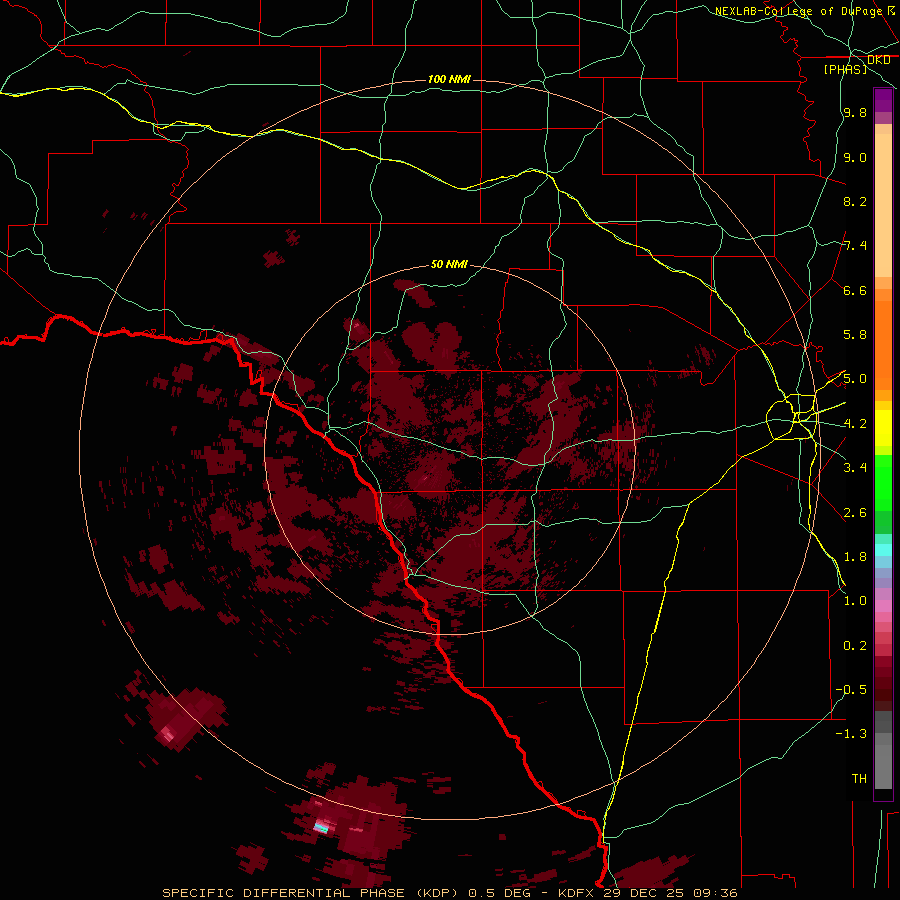The image size is (900, 900).
Task: Click the yellow segment of the color bar
Action: point(883,428)
